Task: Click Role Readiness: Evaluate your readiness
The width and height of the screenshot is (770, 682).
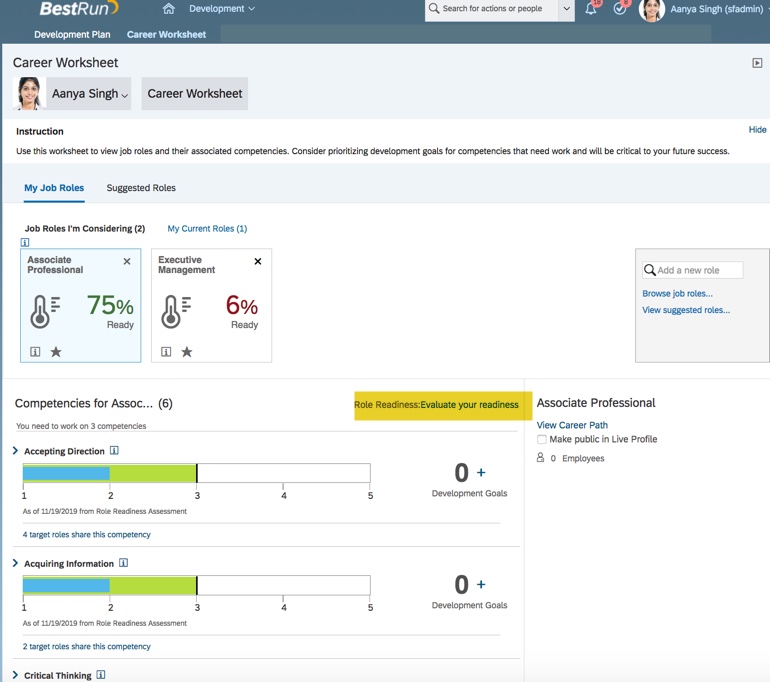Action: [x=436, y=405]
